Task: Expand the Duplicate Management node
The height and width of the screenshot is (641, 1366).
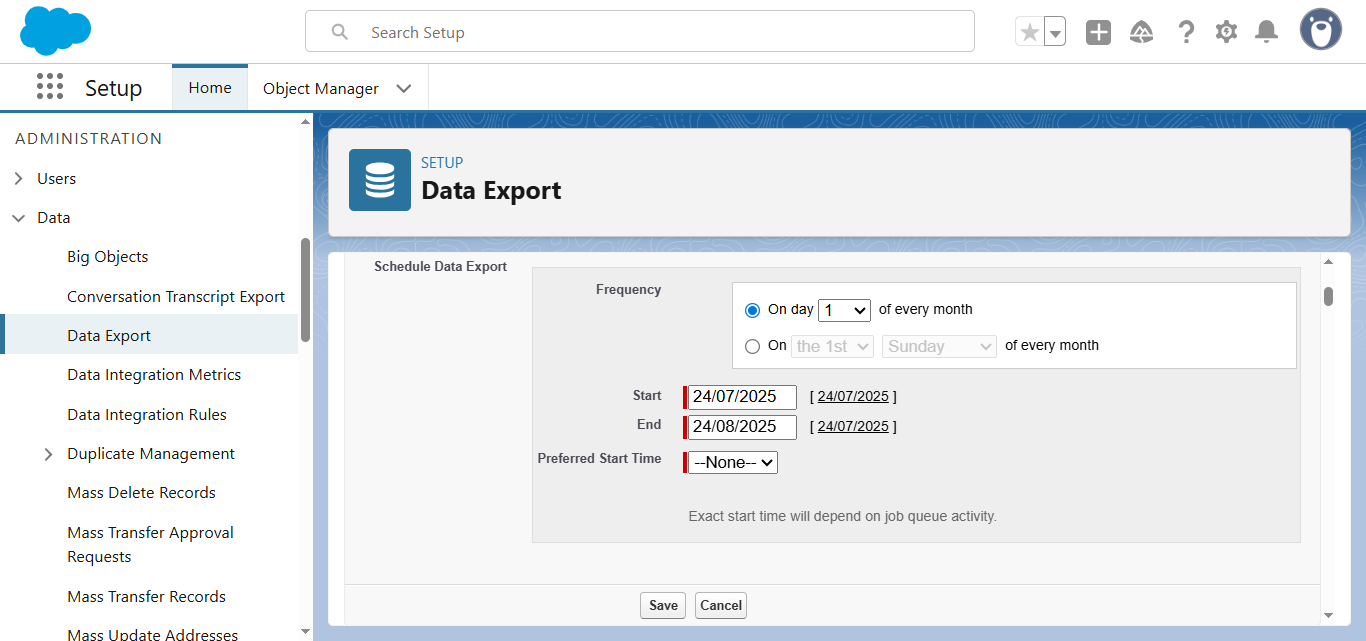Action: [49, 454]
